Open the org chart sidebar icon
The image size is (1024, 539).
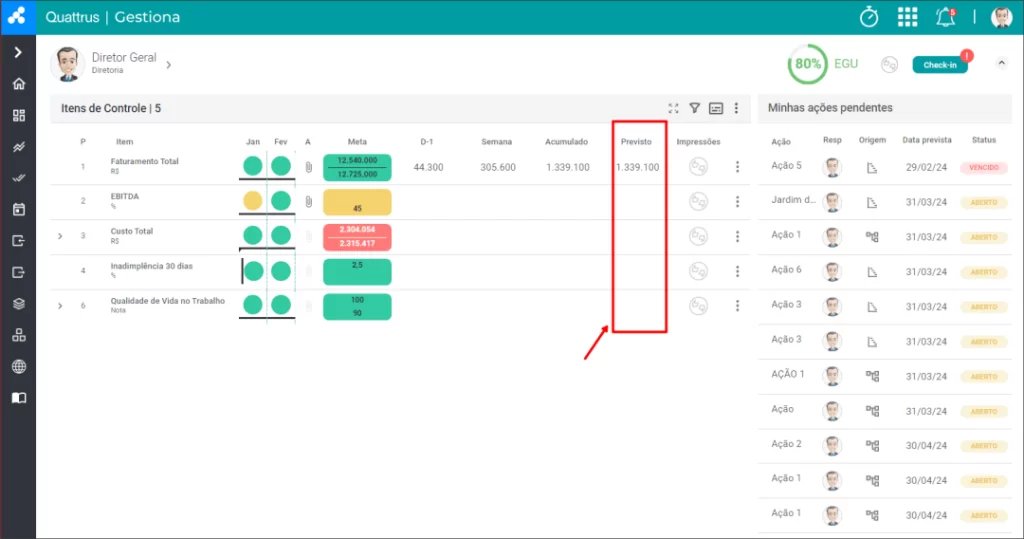click(x=19, y=335)
